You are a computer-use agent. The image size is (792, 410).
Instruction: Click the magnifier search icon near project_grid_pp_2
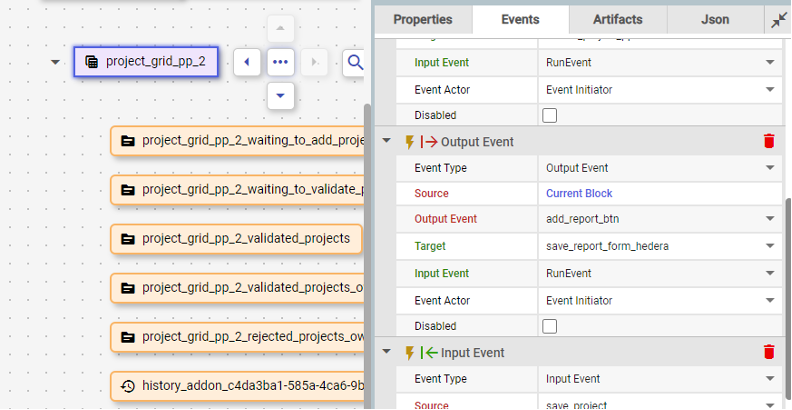[354, 63]
